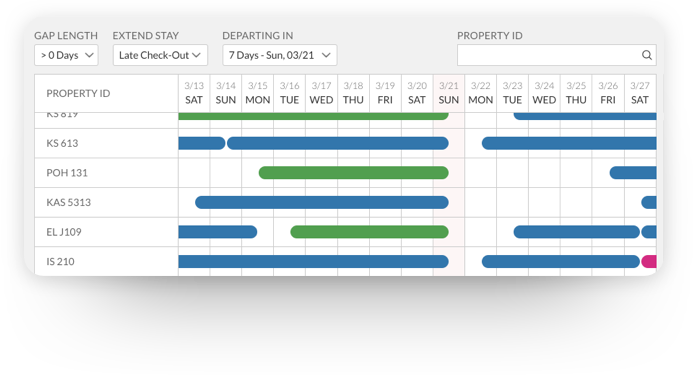Click the search magnifier icon in Property ID field

[647, 55]
